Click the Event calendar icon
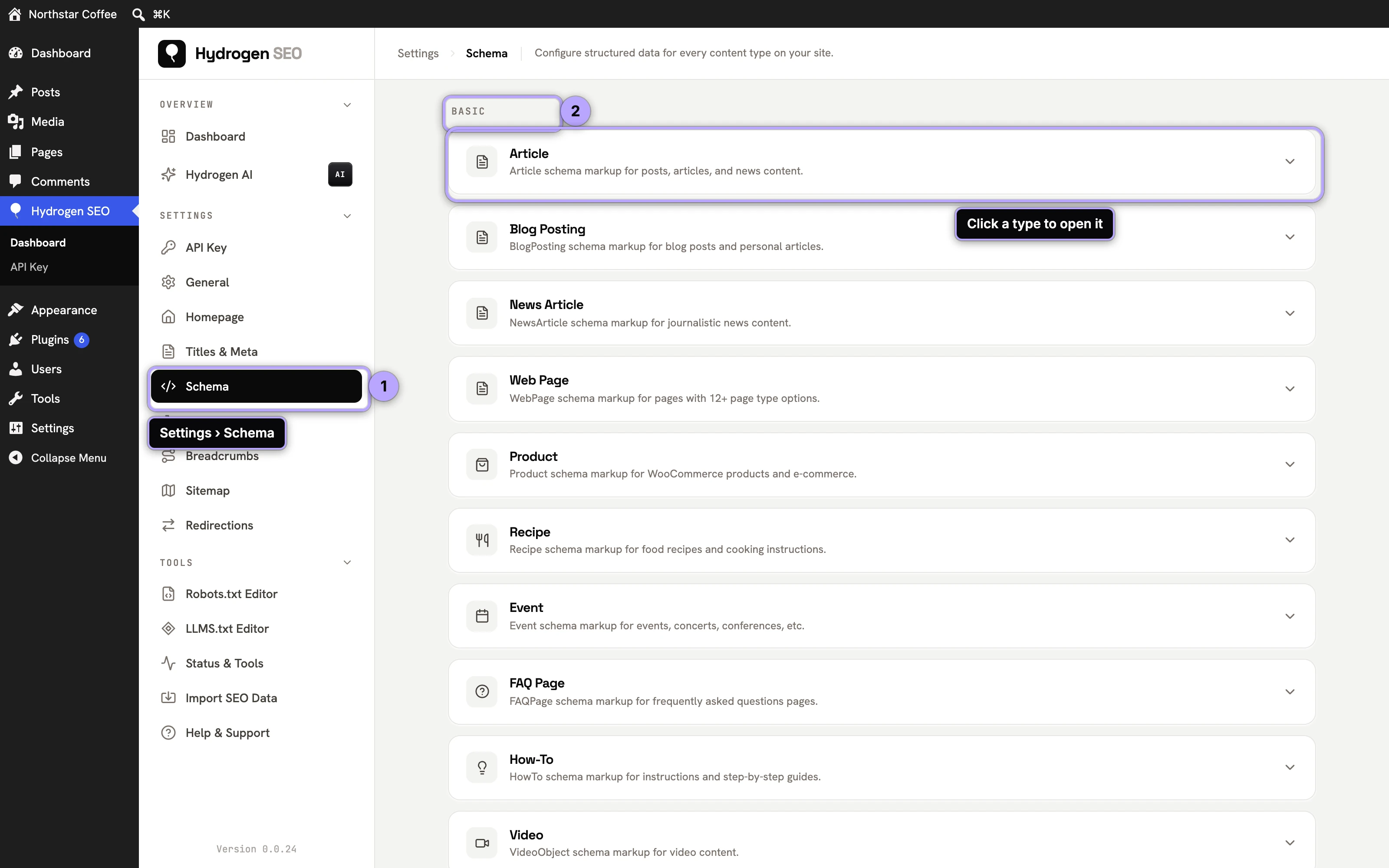 (x=482, y=616)
